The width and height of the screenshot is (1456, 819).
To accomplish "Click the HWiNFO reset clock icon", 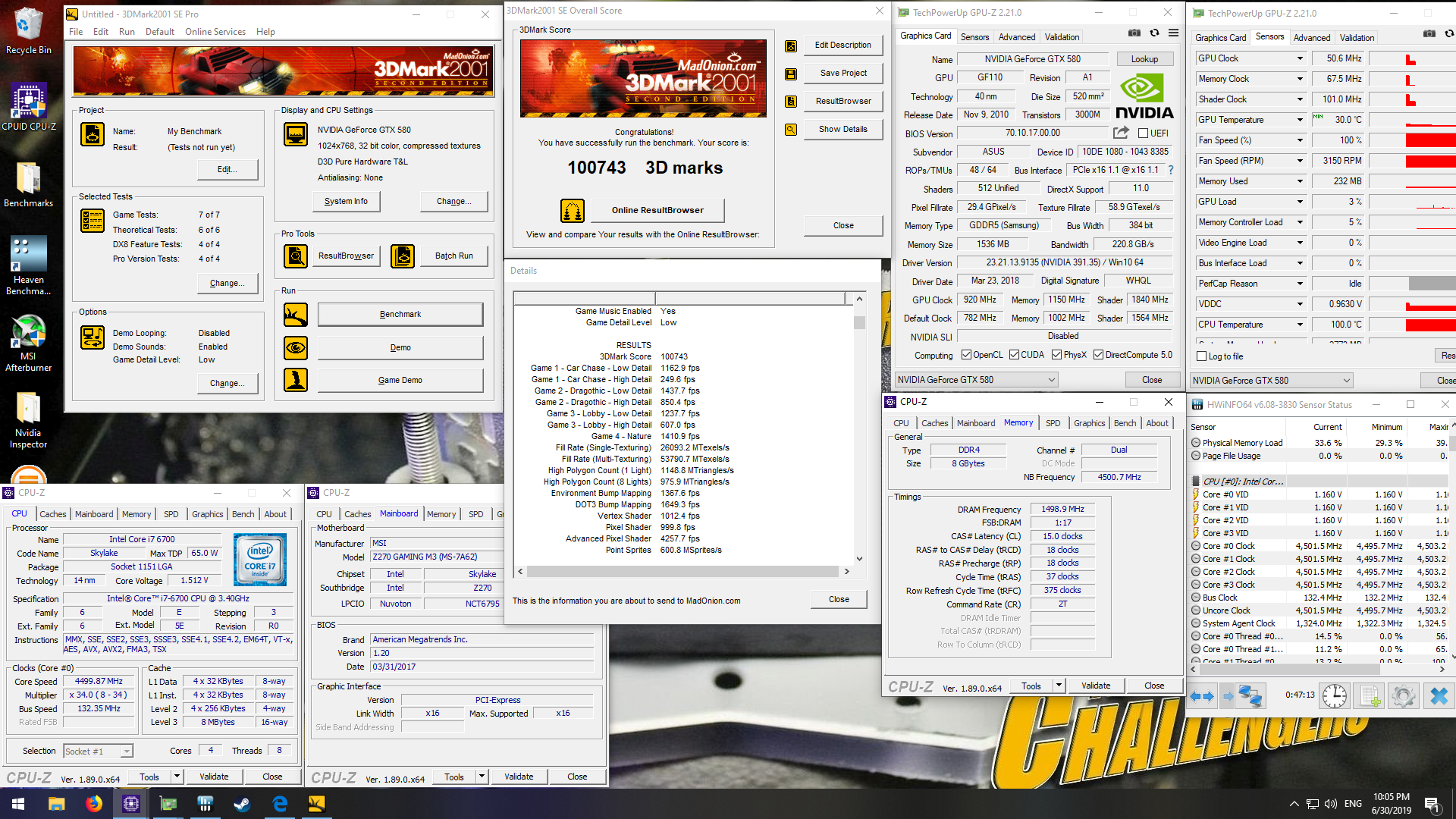I will tap(1335, 696).
